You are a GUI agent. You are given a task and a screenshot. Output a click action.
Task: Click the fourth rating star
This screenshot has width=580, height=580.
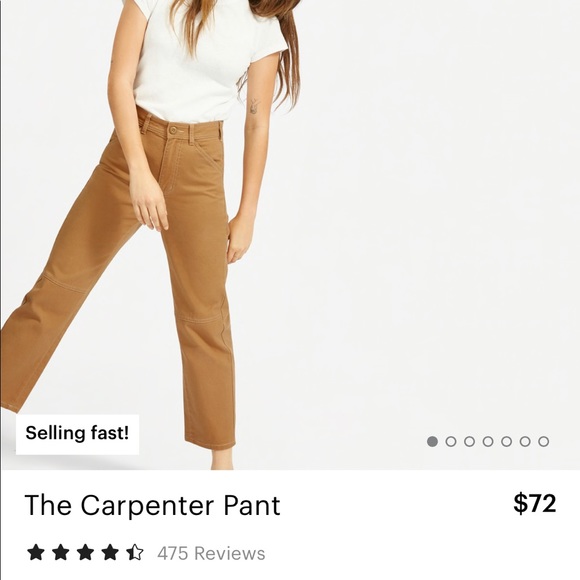coord(110,552)
